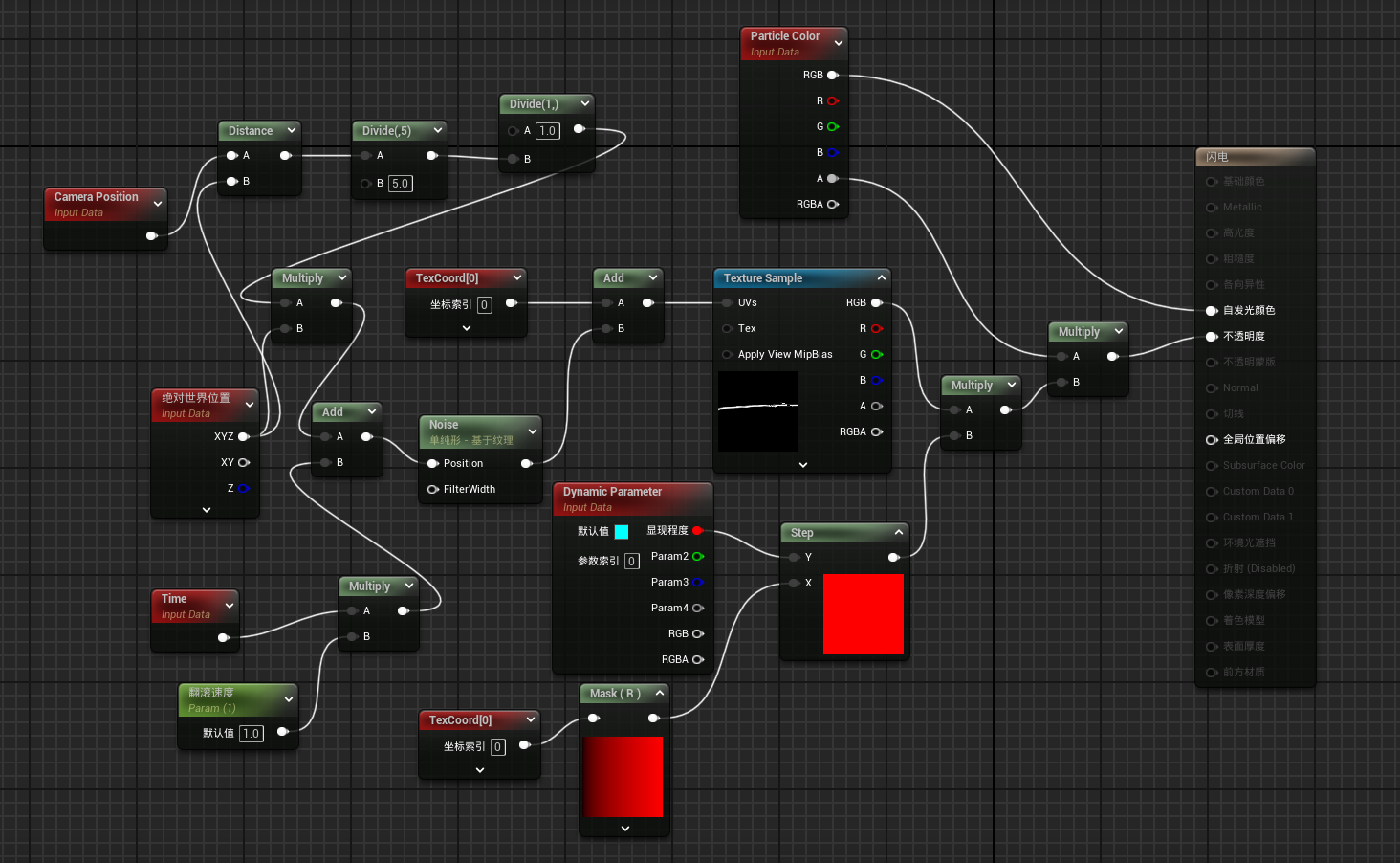
Task: Click the Particle Color RGB output pin
Action: [x=832, y=75]
